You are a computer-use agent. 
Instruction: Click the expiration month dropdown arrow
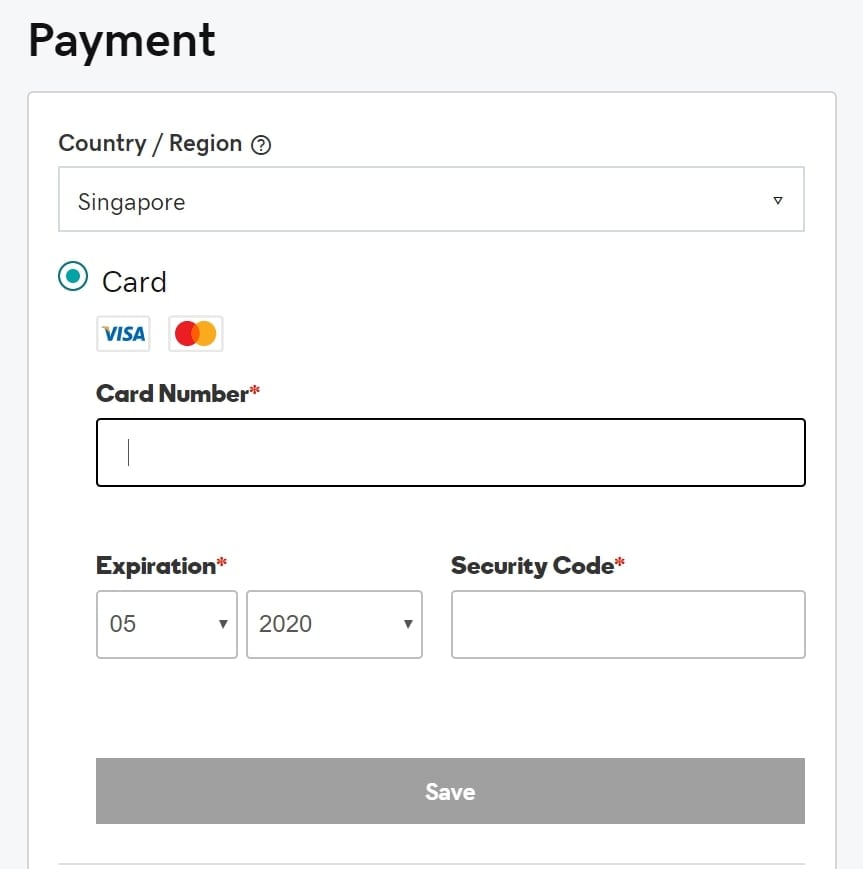223,624
